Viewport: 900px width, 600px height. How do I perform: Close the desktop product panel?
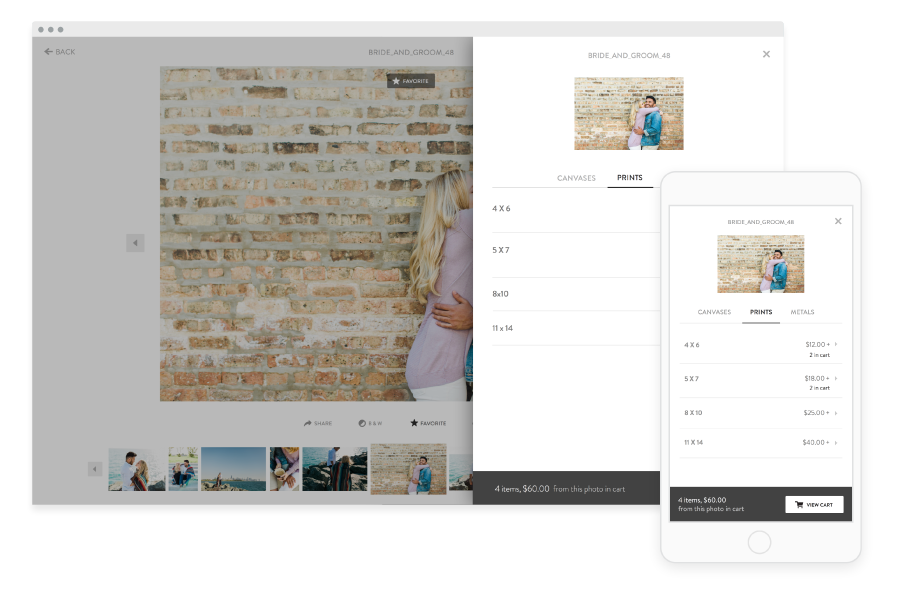766,54
